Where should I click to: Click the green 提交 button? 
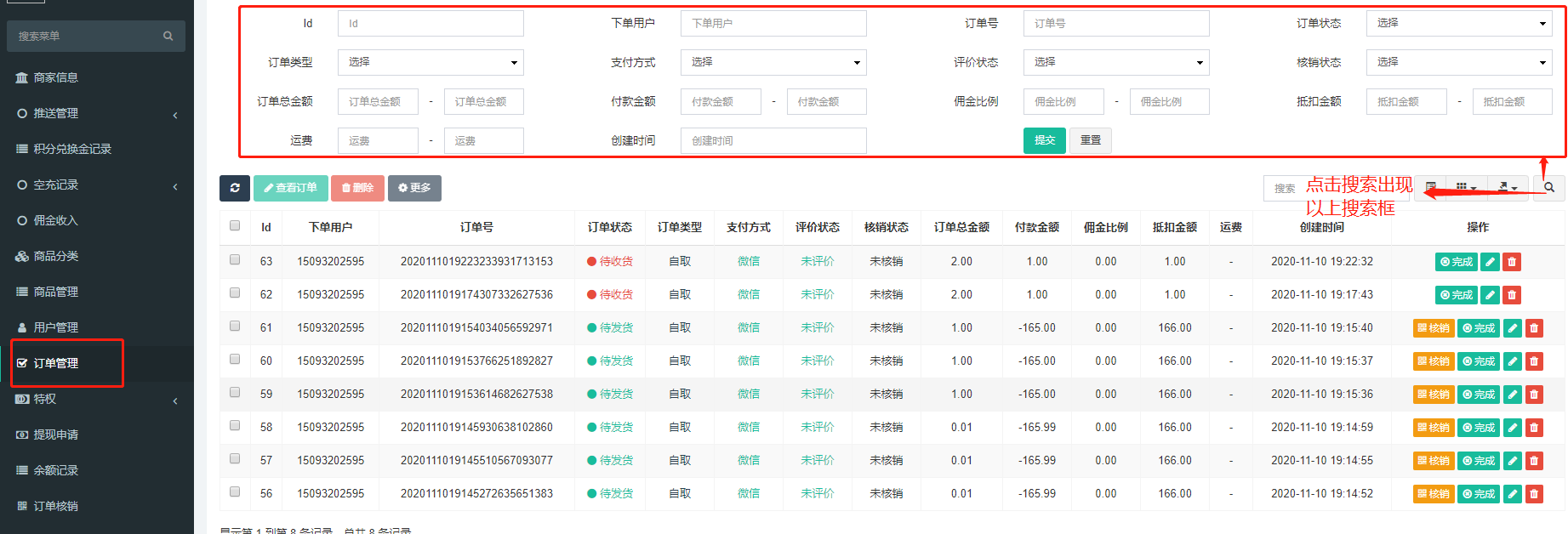(x=1044, y=140)
